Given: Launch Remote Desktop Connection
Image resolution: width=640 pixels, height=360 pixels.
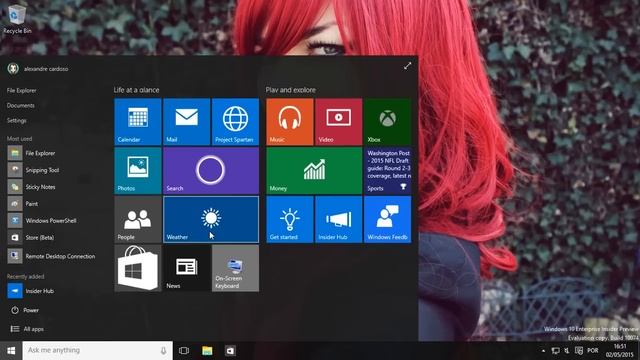Looking at the screenshot, I should pos(52,256).
